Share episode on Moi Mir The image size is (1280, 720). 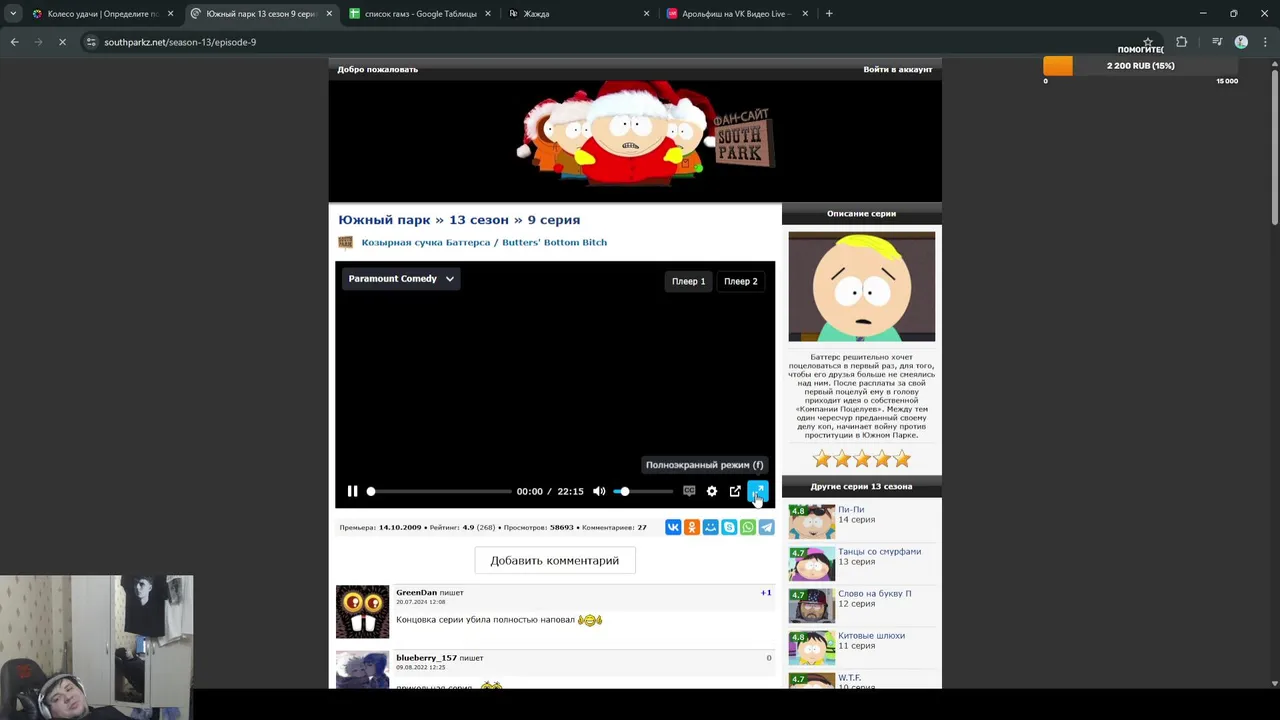pyautogui.click(x=710, y=527)
